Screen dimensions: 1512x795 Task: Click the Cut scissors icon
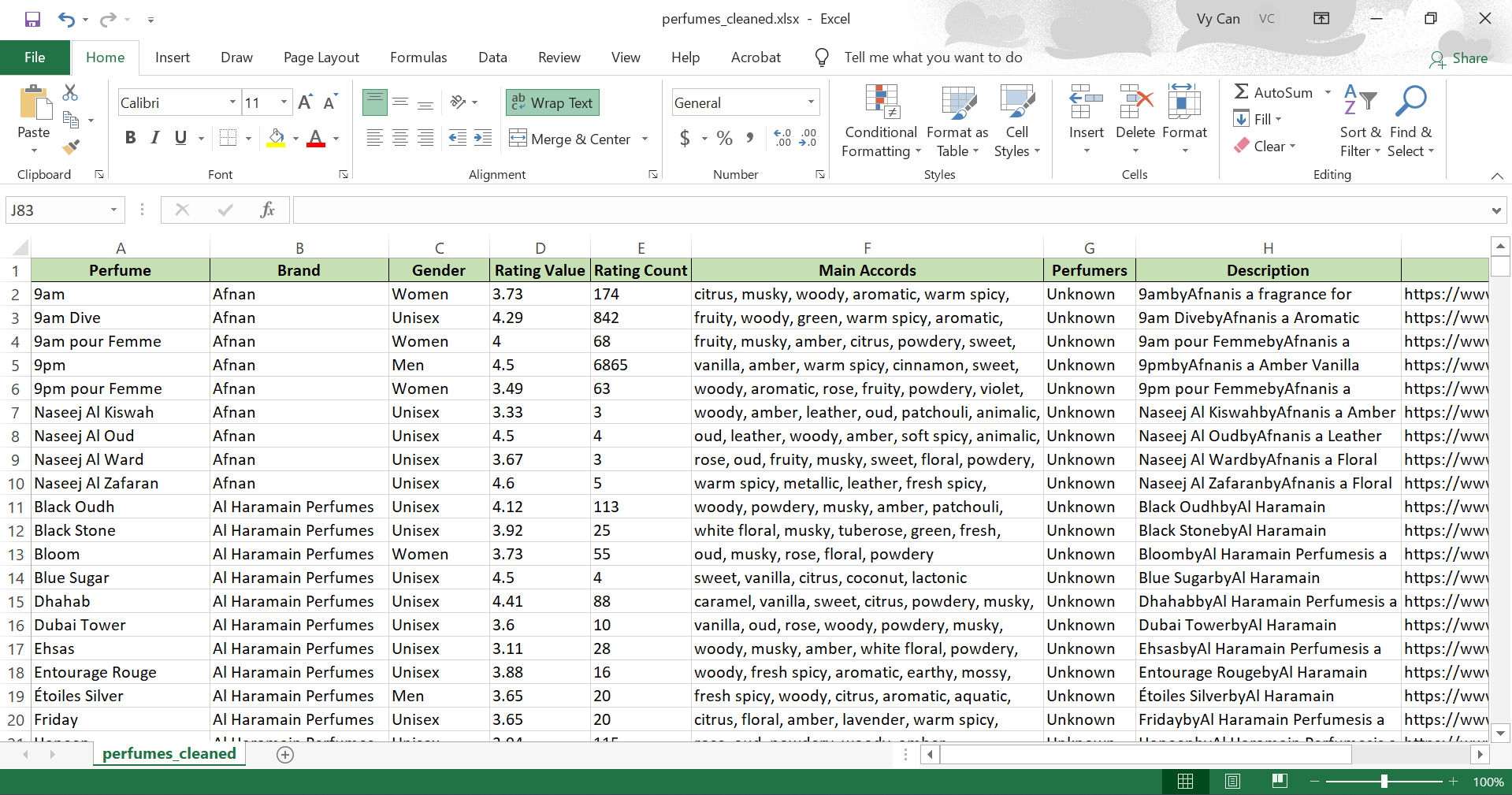[x=70, y=93]
